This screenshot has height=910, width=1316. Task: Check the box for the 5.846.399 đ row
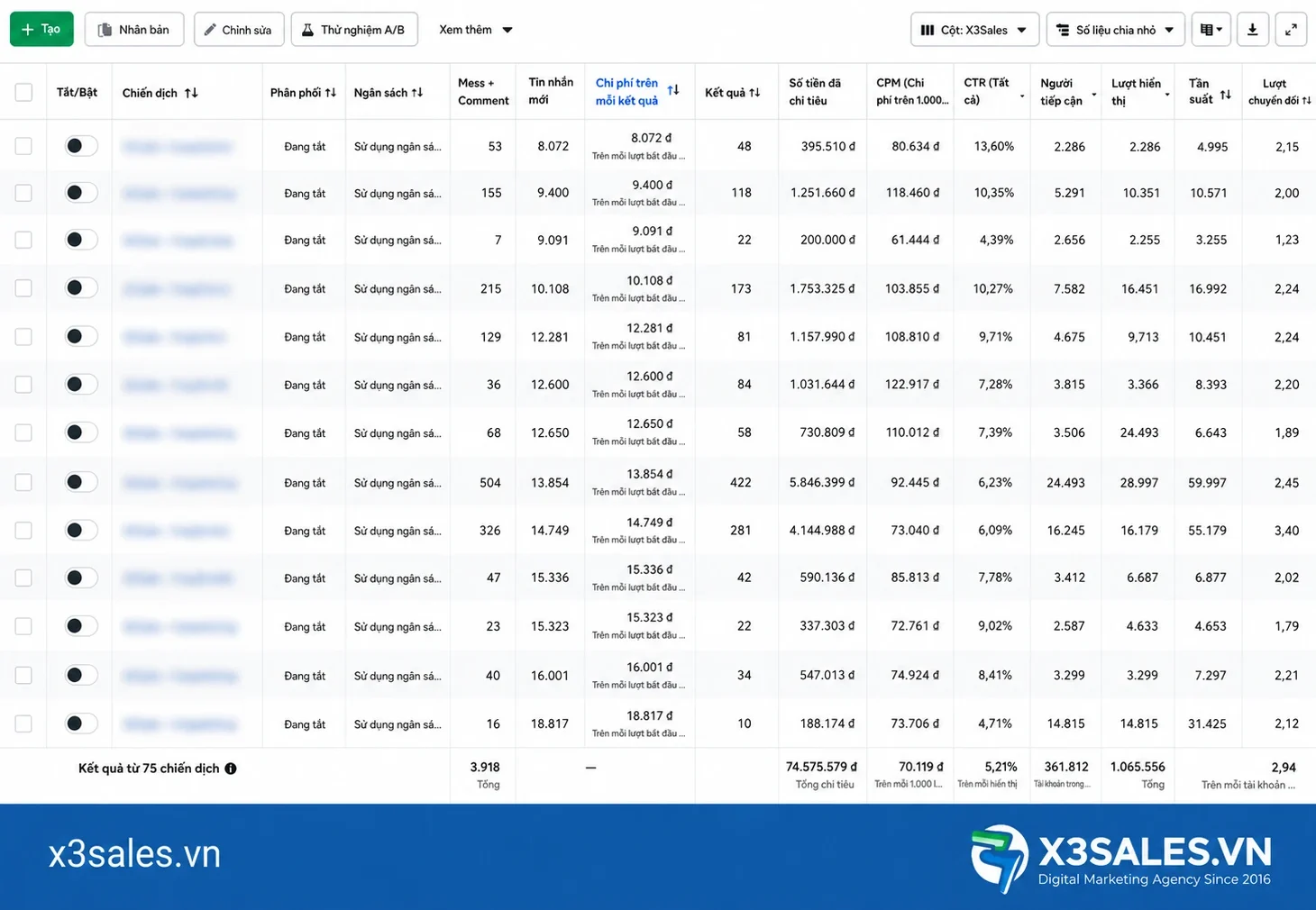tap(23, 482)
